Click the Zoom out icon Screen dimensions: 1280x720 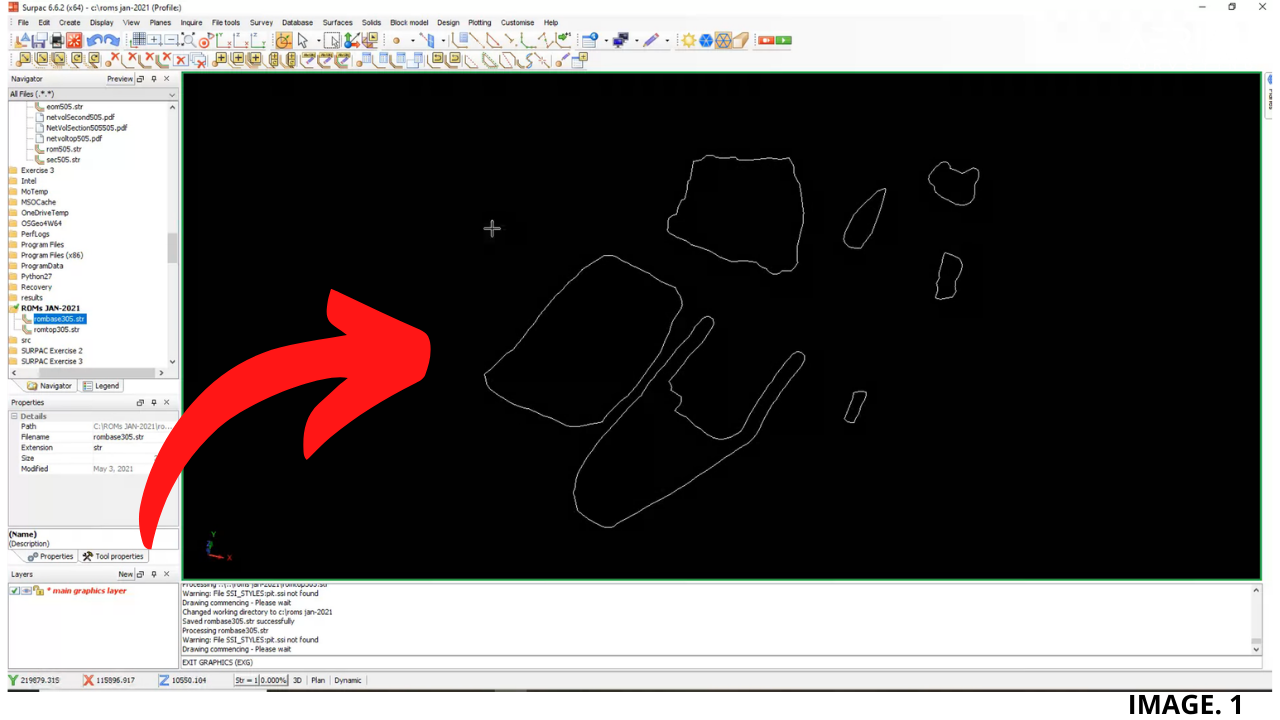pos(171,40)
